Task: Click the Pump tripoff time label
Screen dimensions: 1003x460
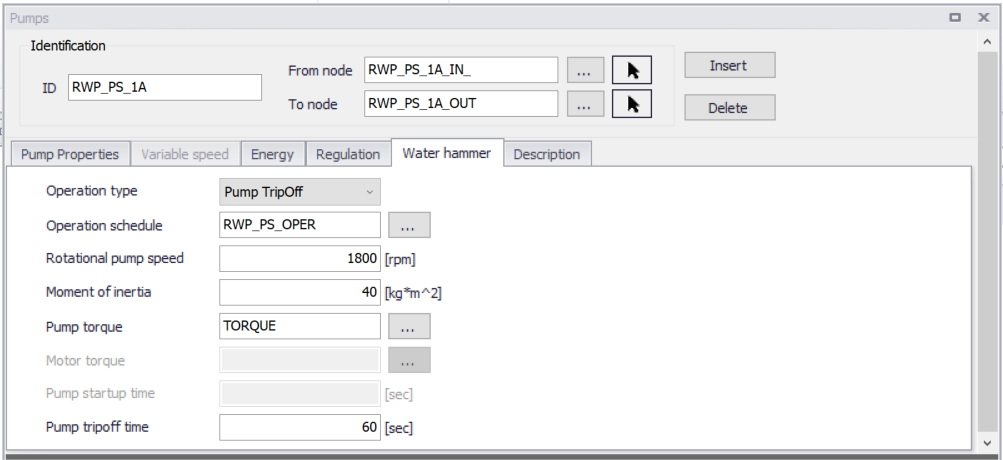Action: click(97, 427)
